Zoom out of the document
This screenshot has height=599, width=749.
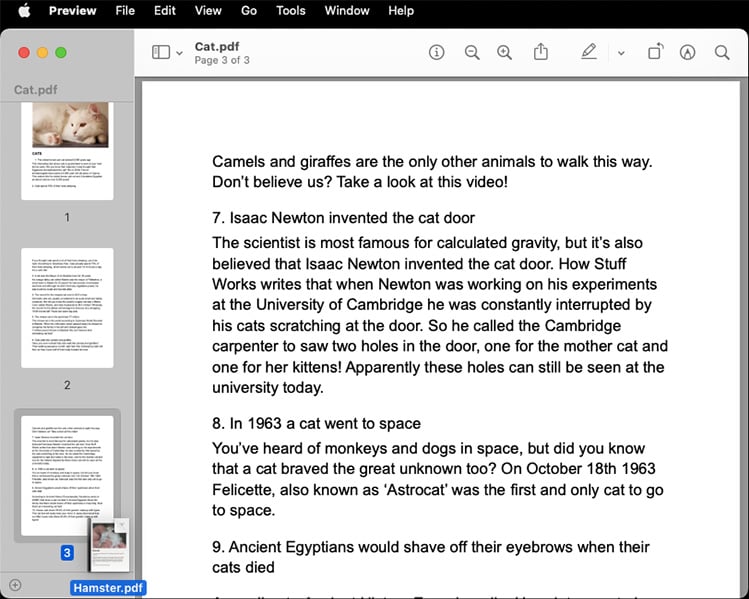pos(472,52)
